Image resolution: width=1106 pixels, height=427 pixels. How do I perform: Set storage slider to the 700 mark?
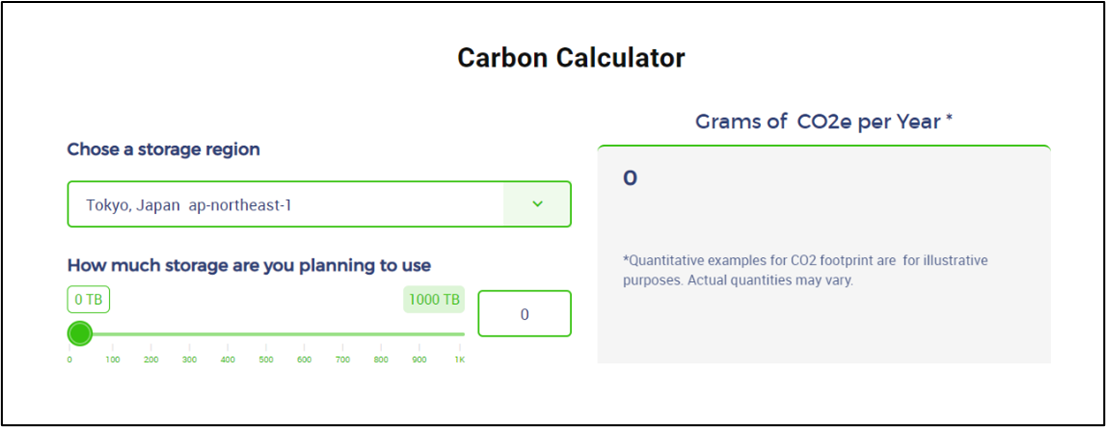coord(343,334)
